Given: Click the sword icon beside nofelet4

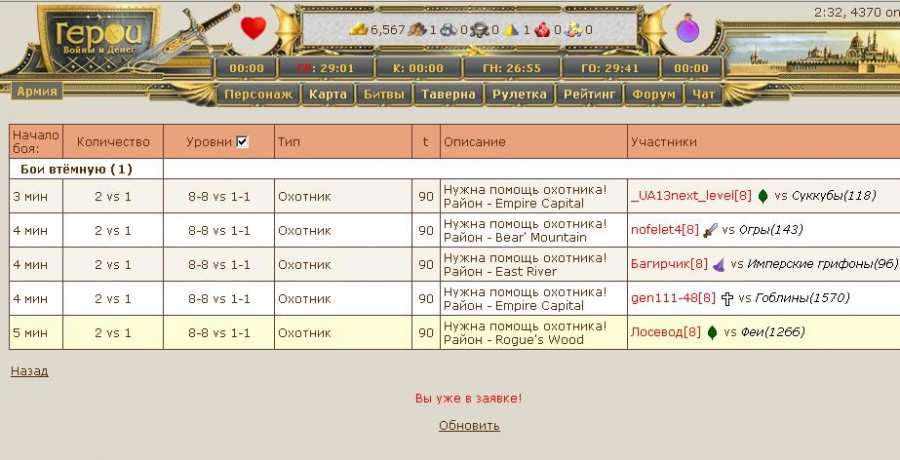Looking at the screenshot, I should (x=710, y=230).
